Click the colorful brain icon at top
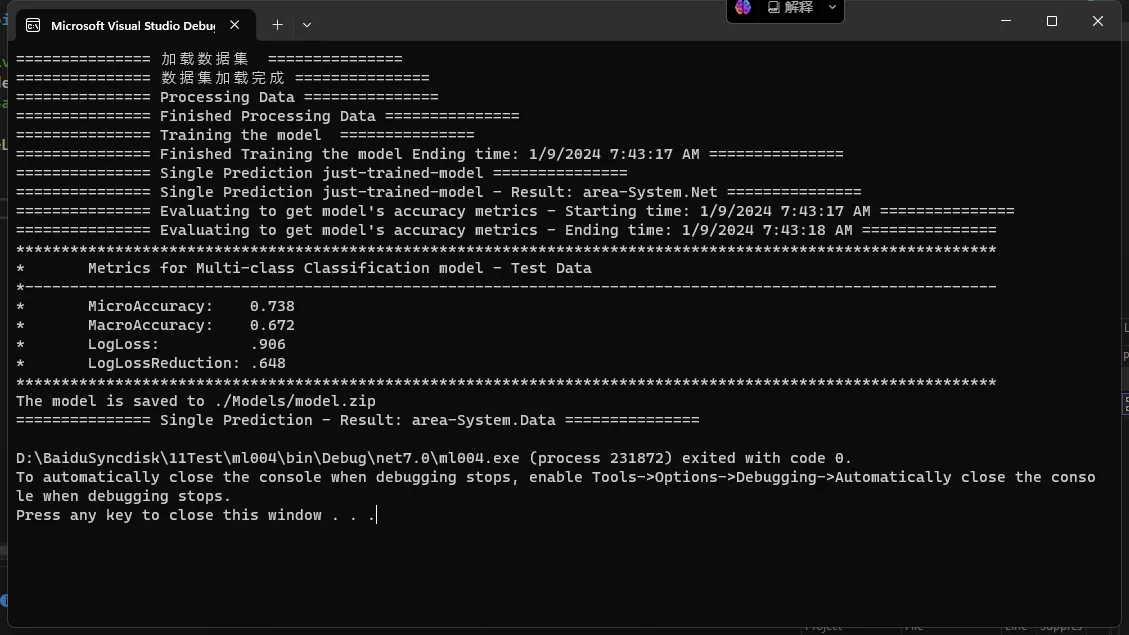 [x=743, y=8]
